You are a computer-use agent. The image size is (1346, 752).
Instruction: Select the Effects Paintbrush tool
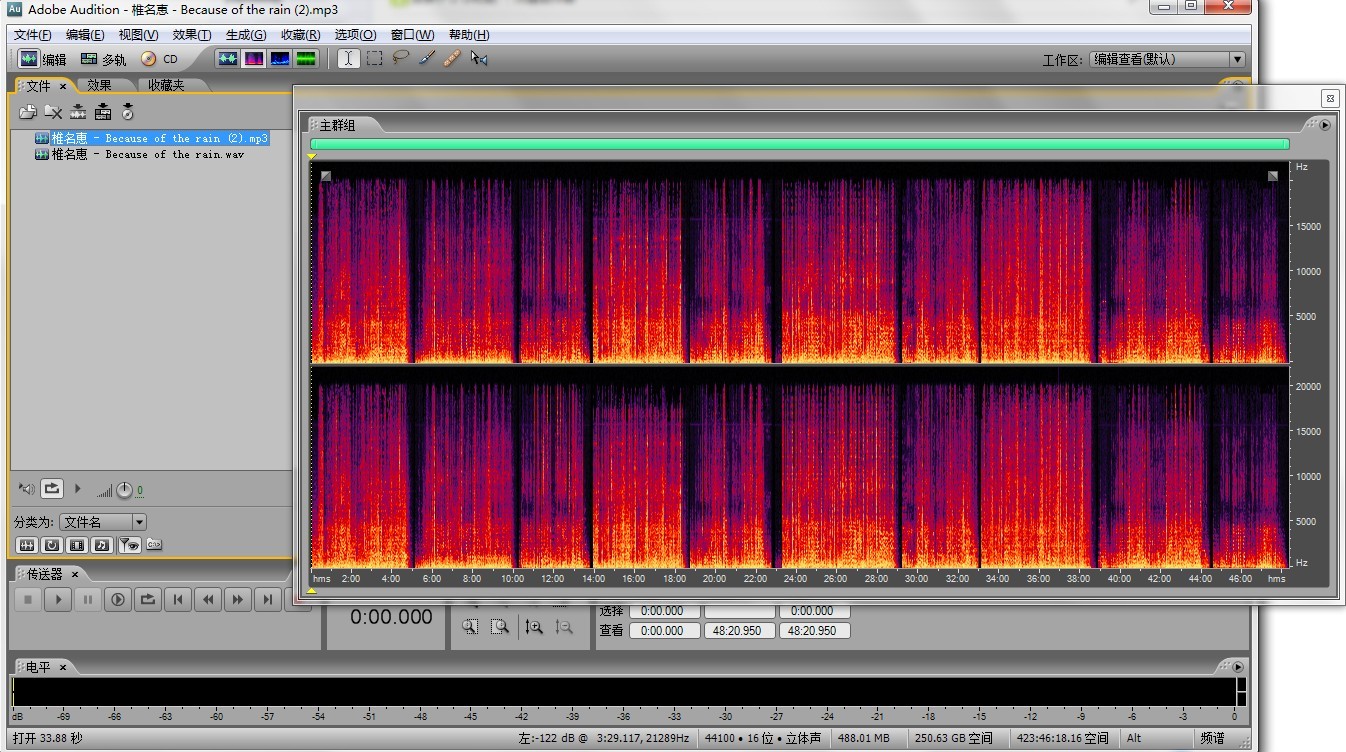pyautogui.click(x=426, y=58)
